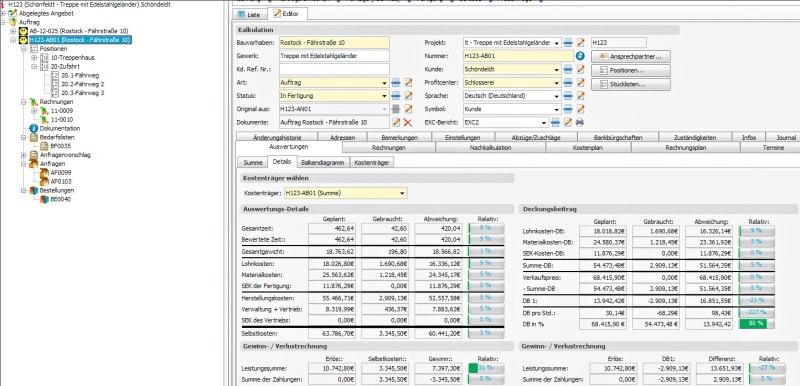800x386 pixels.
Task: Click the pencil edit icon next to Projekt
Action: pos(581,43)
